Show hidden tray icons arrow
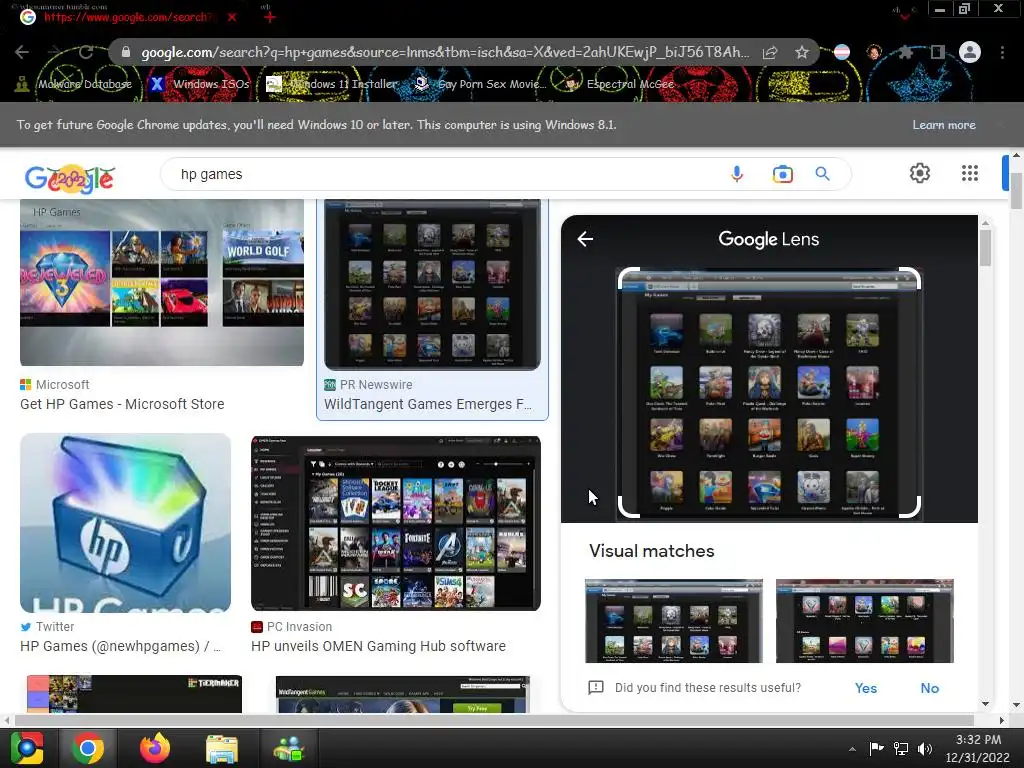Image resolution: width=1024 pixels, height=768 pixels. [x=852, y=749]
